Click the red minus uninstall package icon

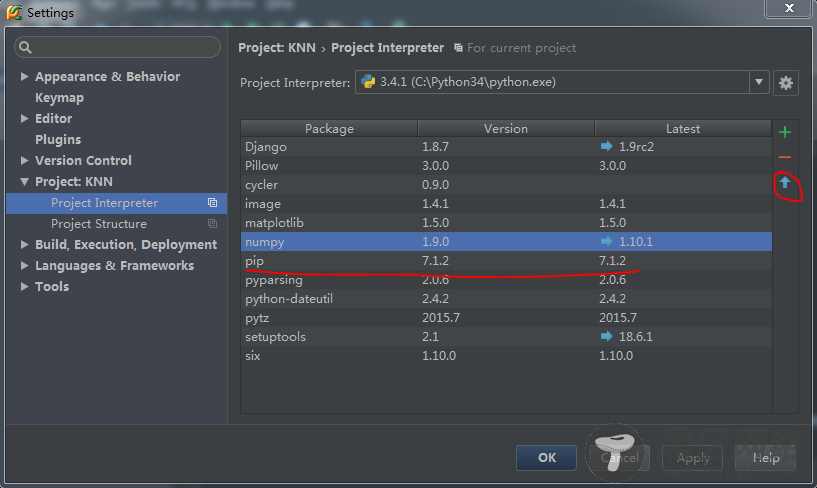(785, 157)
